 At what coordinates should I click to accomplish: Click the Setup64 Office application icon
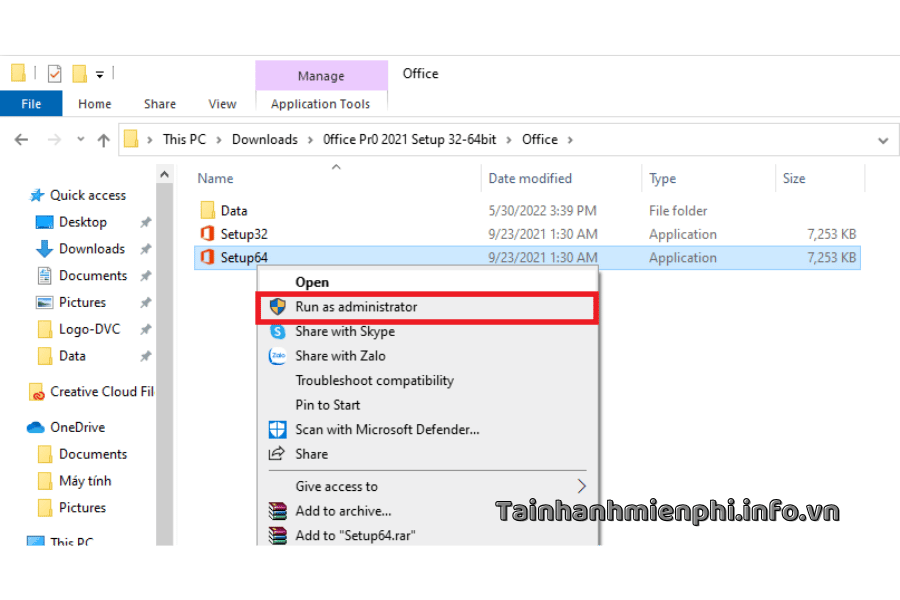click(x=207, y=258)
